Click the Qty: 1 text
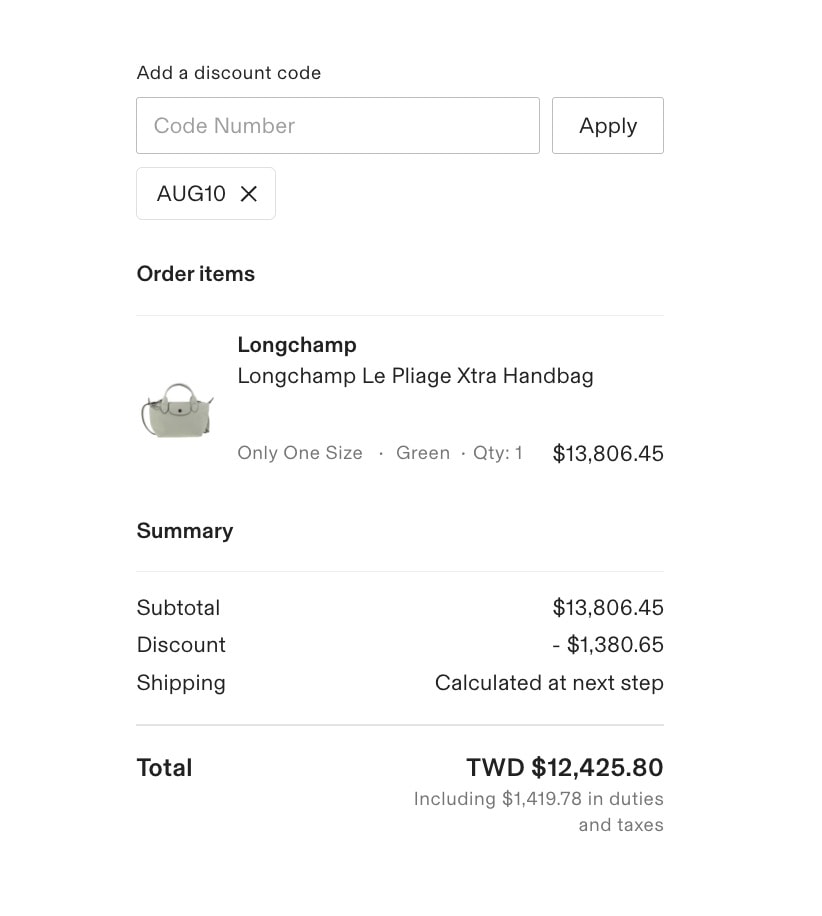 (498, 453)
